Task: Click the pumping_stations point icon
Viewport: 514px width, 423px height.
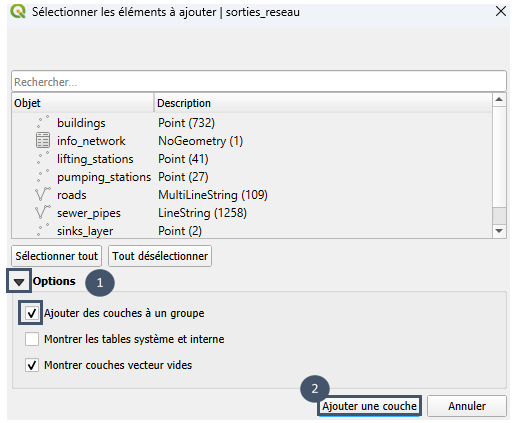Action: [x=43, y=176]
